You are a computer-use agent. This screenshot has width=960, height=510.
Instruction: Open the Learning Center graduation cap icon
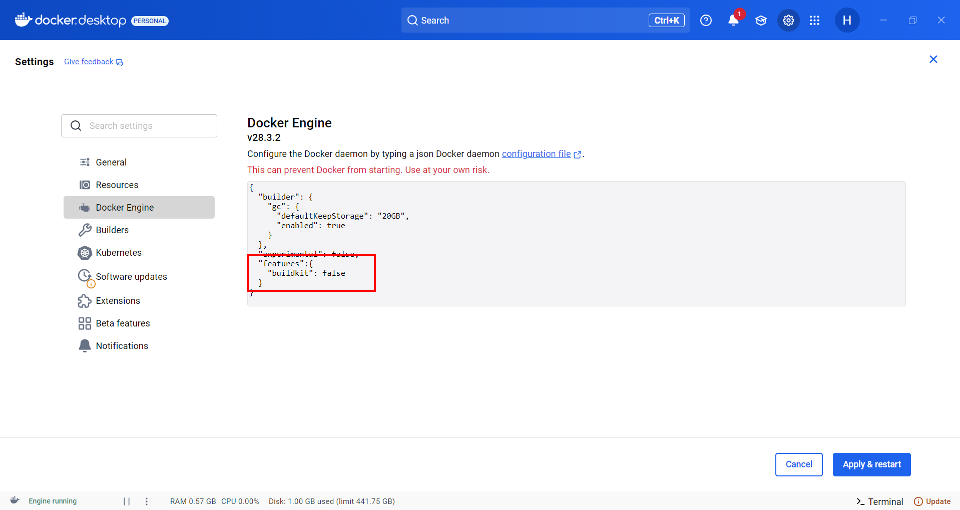(x=761, y=20)
